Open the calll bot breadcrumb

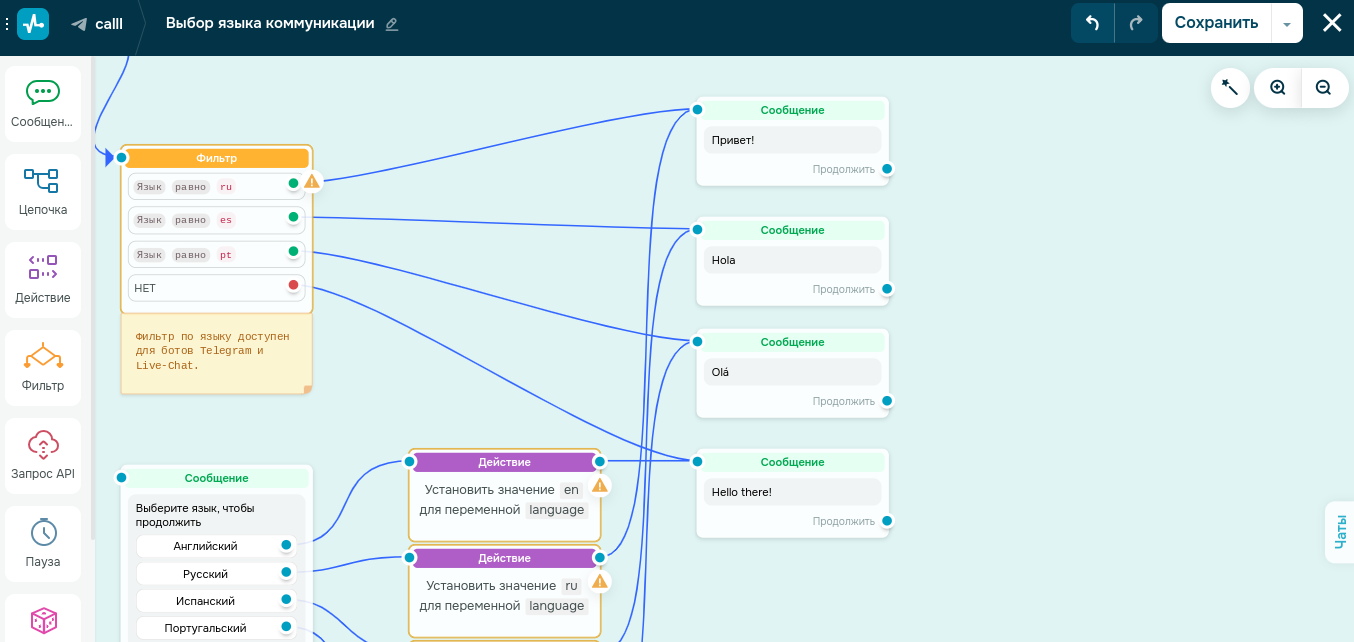tap(98, 23)
